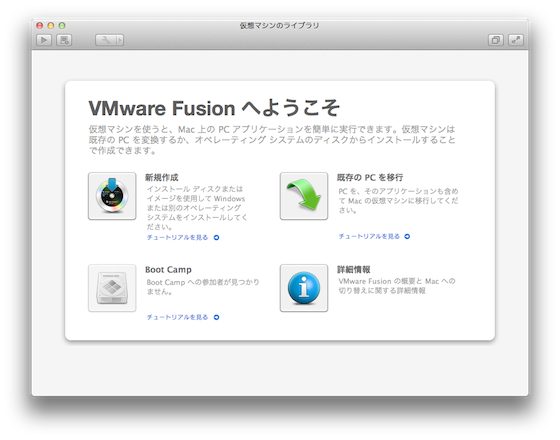
Task: Click the Unity view toolbar icon
Action: pyautogui.click(x=496, y=40)
